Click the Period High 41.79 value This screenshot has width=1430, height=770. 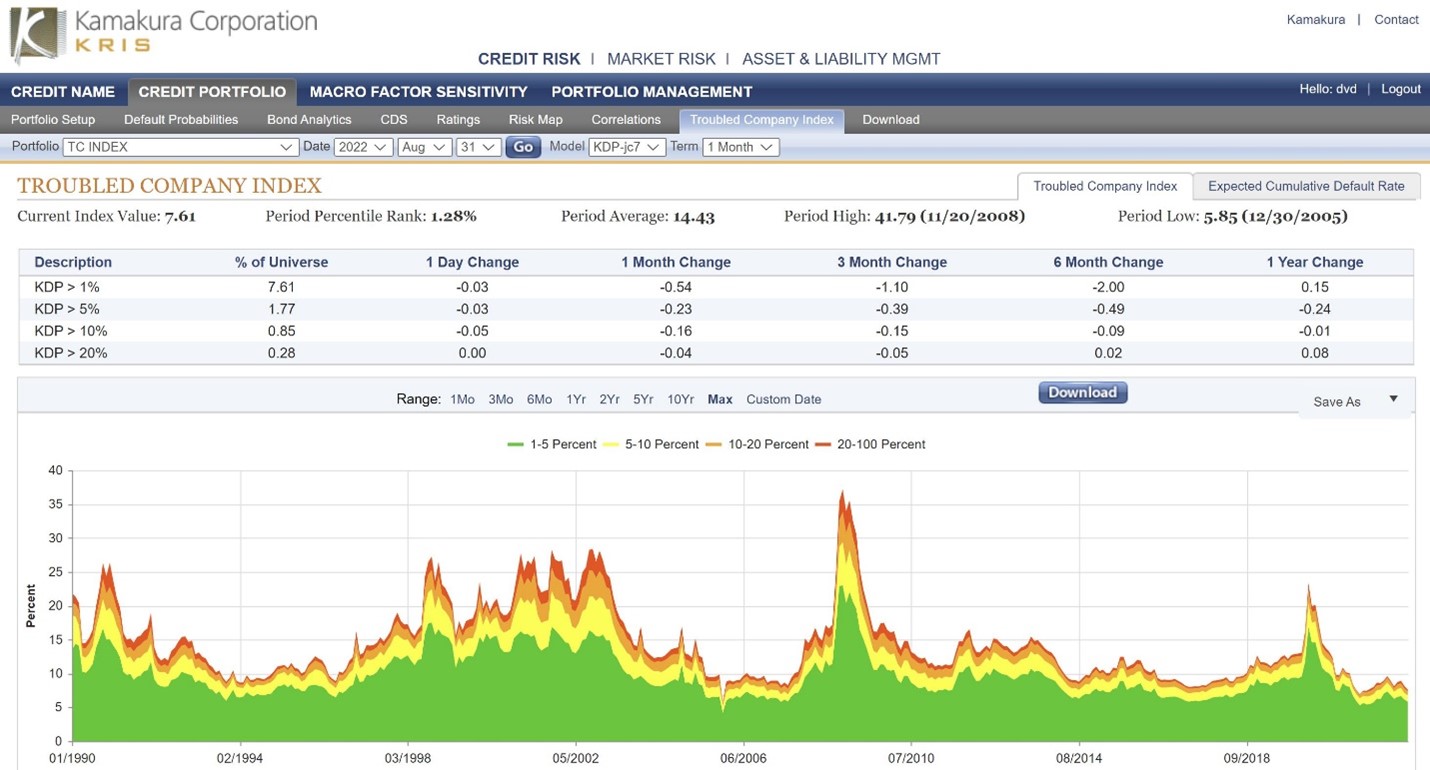[x=950, y=216]
